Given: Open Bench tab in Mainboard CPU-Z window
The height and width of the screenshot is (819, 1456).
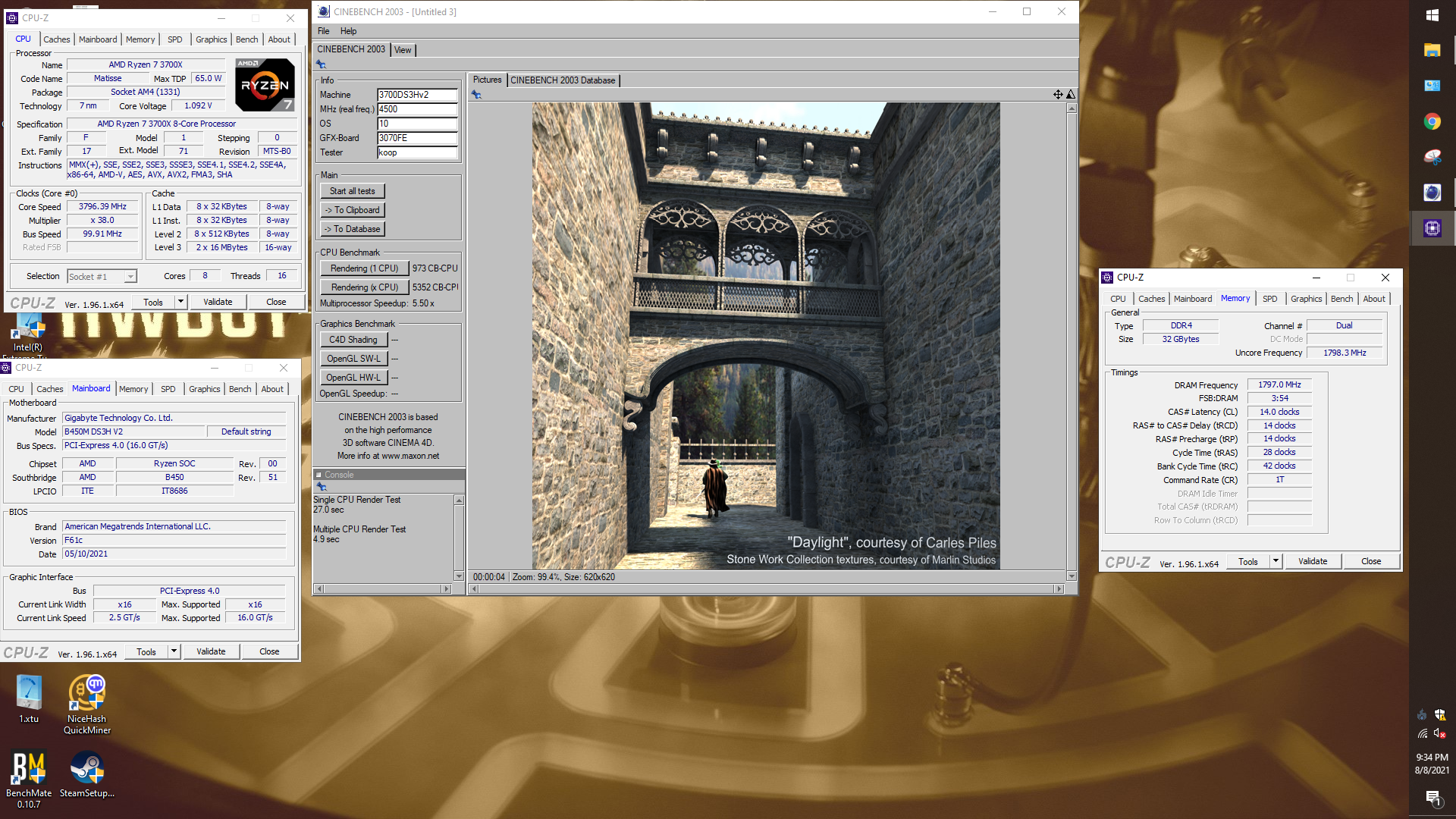Looking at the screenshot, I should (240, 389).
